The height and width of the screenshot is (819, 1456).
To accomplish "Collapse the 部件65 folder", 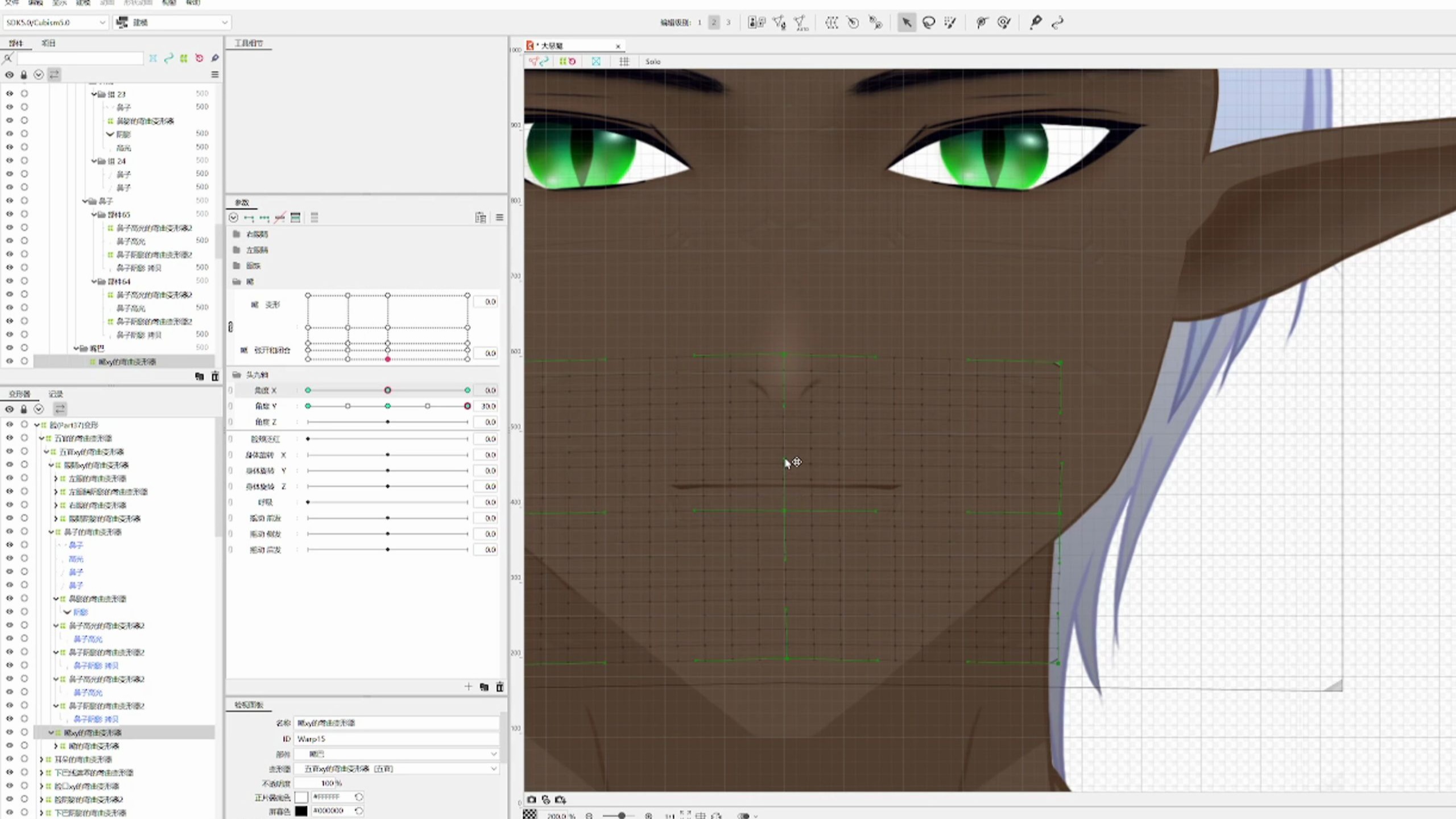I will pos(94,214).
